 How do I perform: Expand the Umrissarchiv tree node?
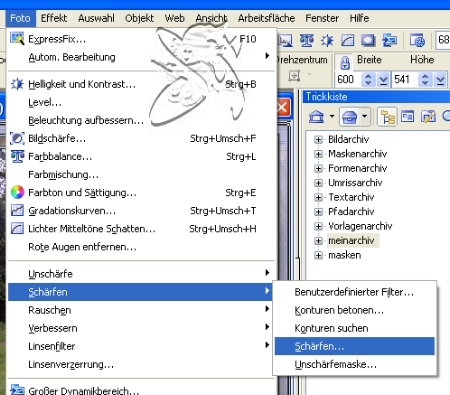(318, 183)
